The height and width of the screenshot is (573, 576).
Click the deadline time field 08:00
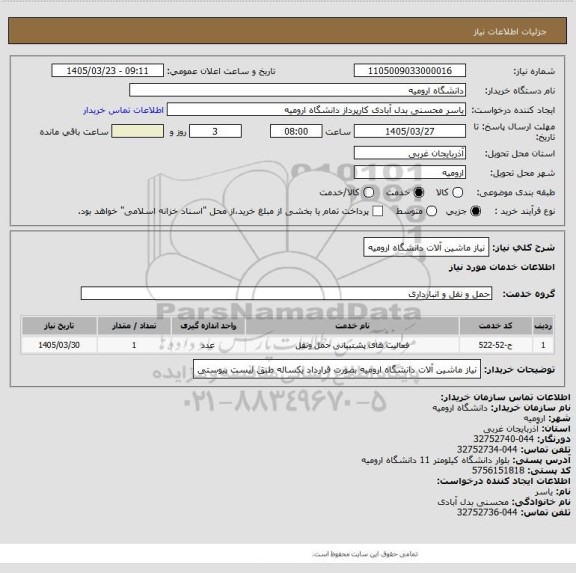[x=296, y=131]
